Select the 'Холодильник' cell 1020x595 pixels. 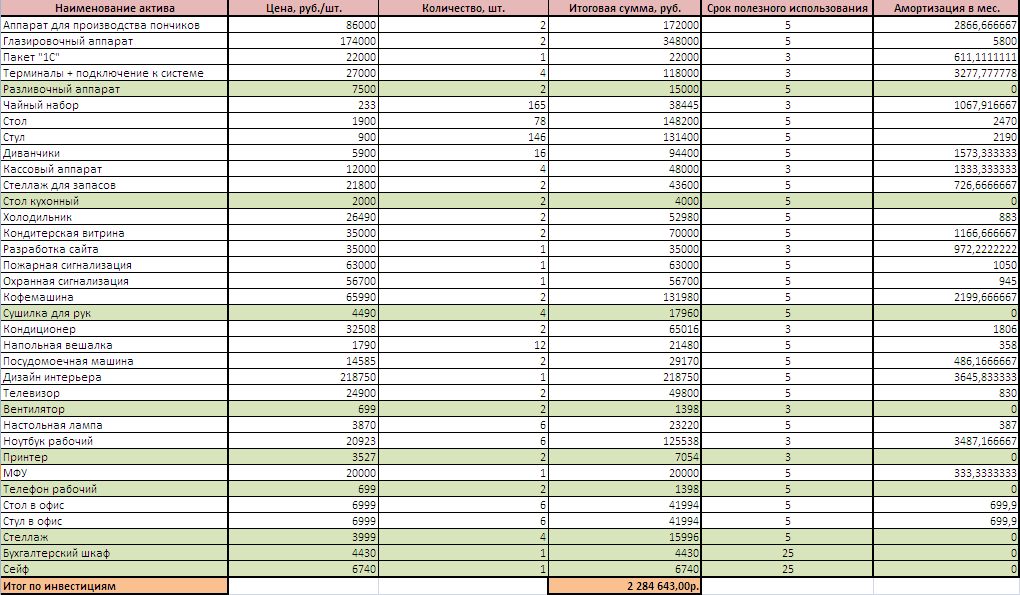click(x=114, y=217)
